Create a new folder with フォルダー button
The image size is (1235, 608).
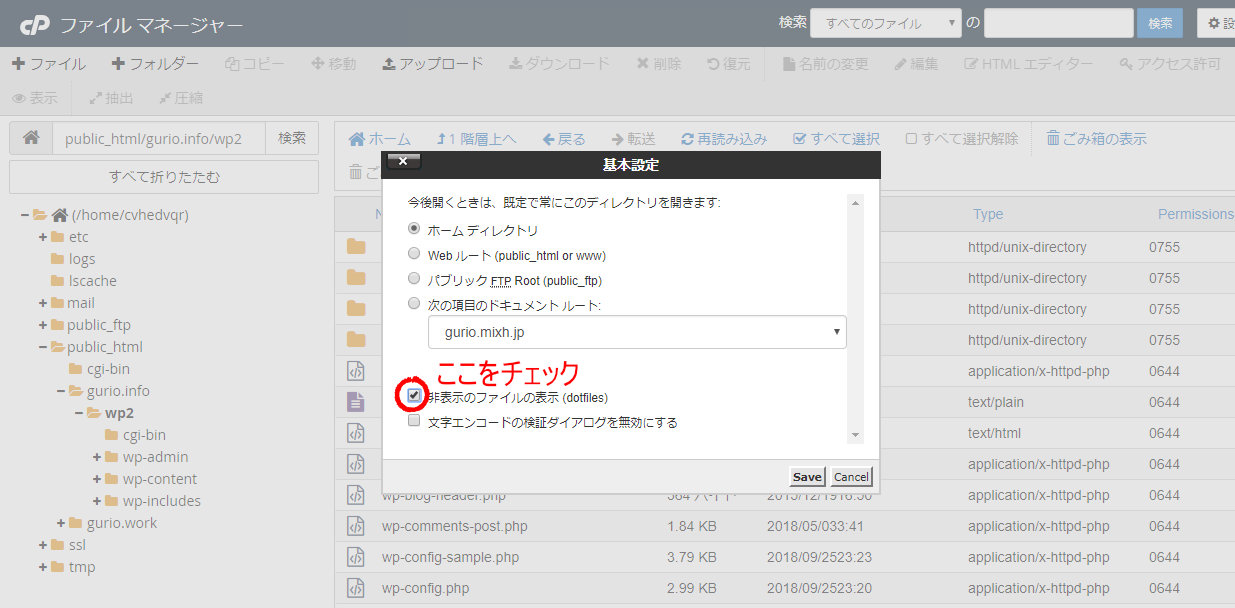click(155, 64)
